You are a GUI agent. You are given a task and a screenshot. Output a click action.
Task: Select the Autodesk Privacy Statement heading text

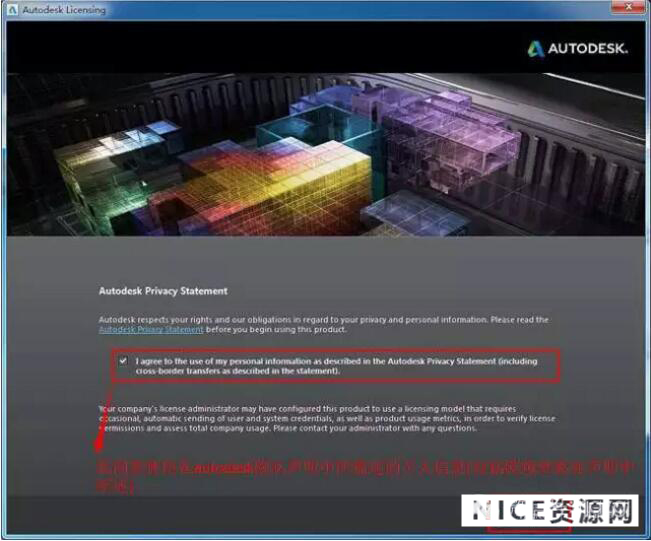pyautogui.click(x=163, y=291)
